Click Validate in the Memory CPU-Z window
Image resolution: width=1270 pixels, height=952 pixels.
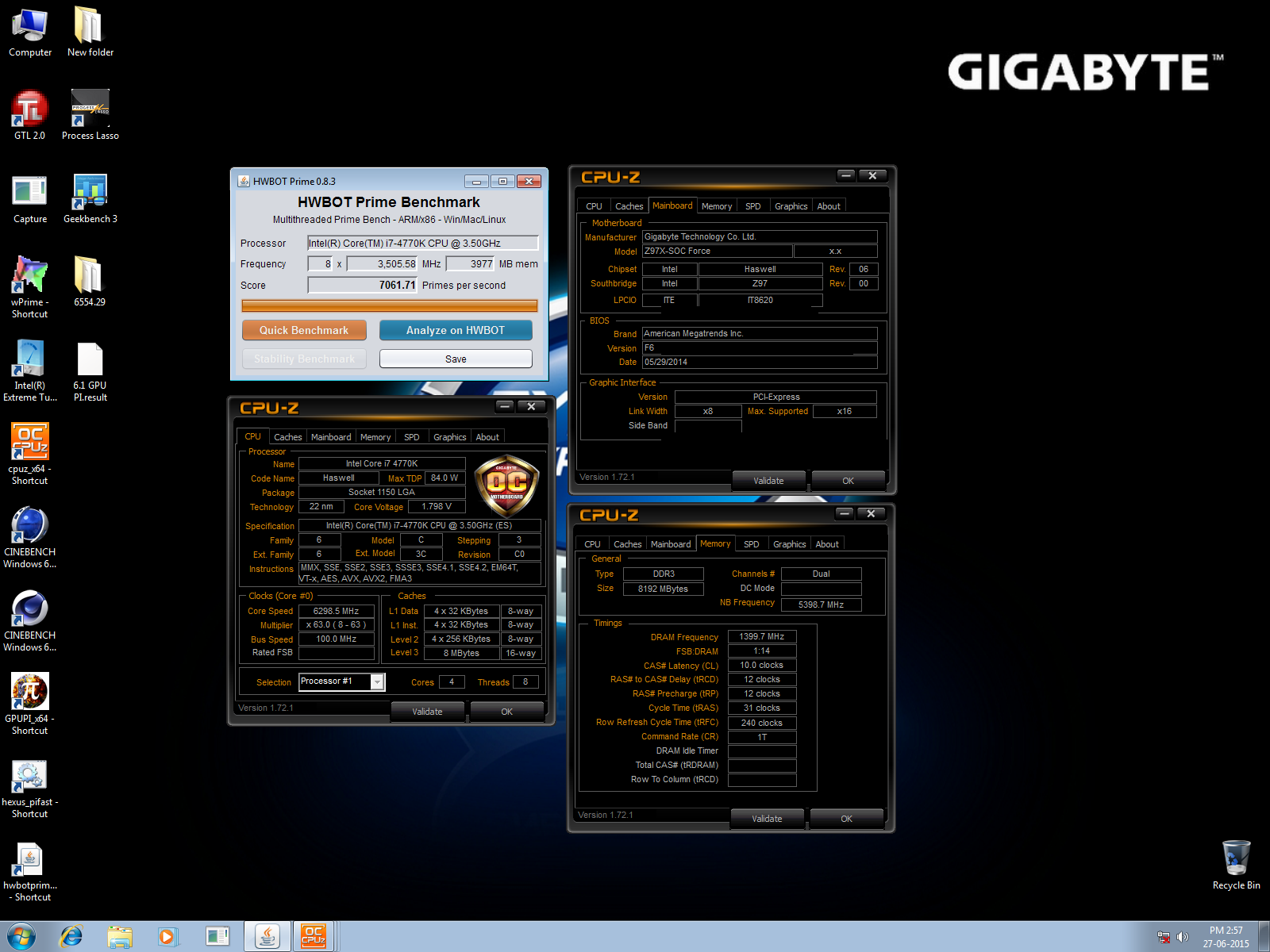click(767, 819)
